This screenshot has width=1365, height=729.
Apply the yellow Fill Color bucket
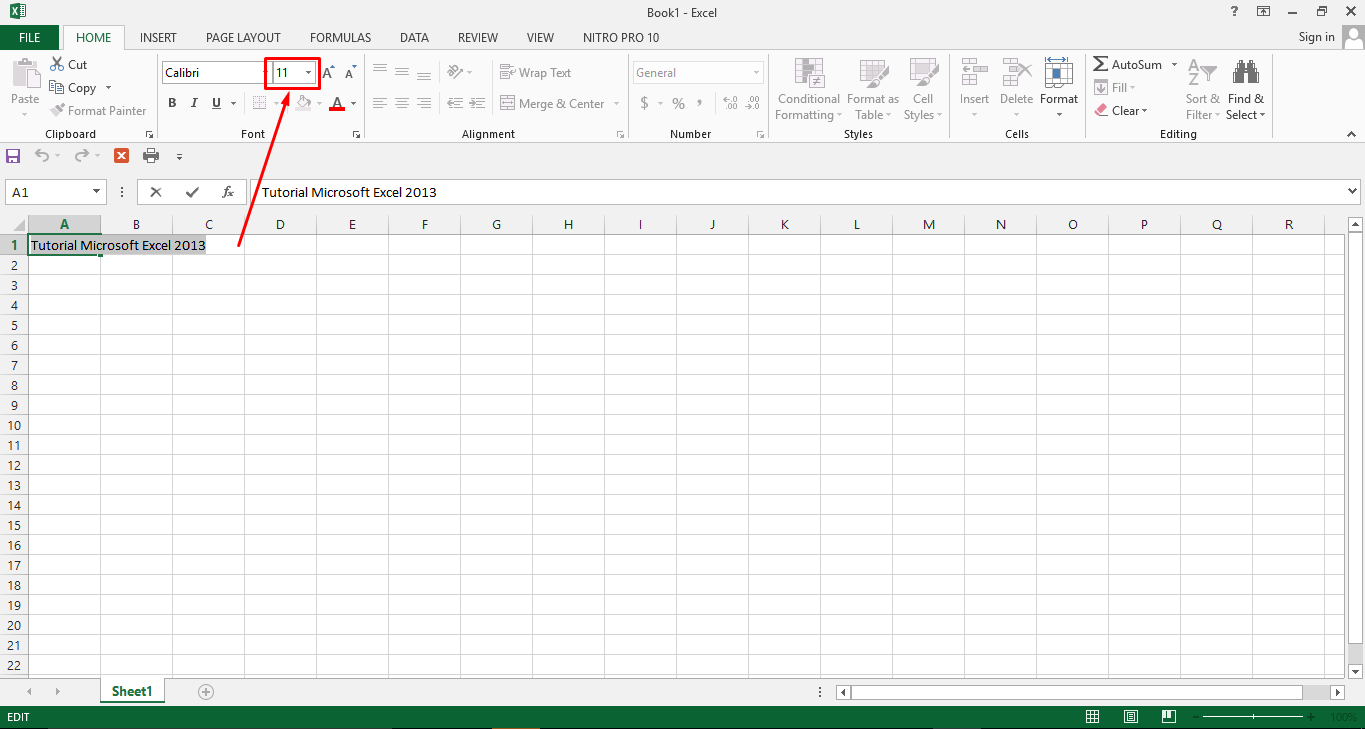[304, 103]
